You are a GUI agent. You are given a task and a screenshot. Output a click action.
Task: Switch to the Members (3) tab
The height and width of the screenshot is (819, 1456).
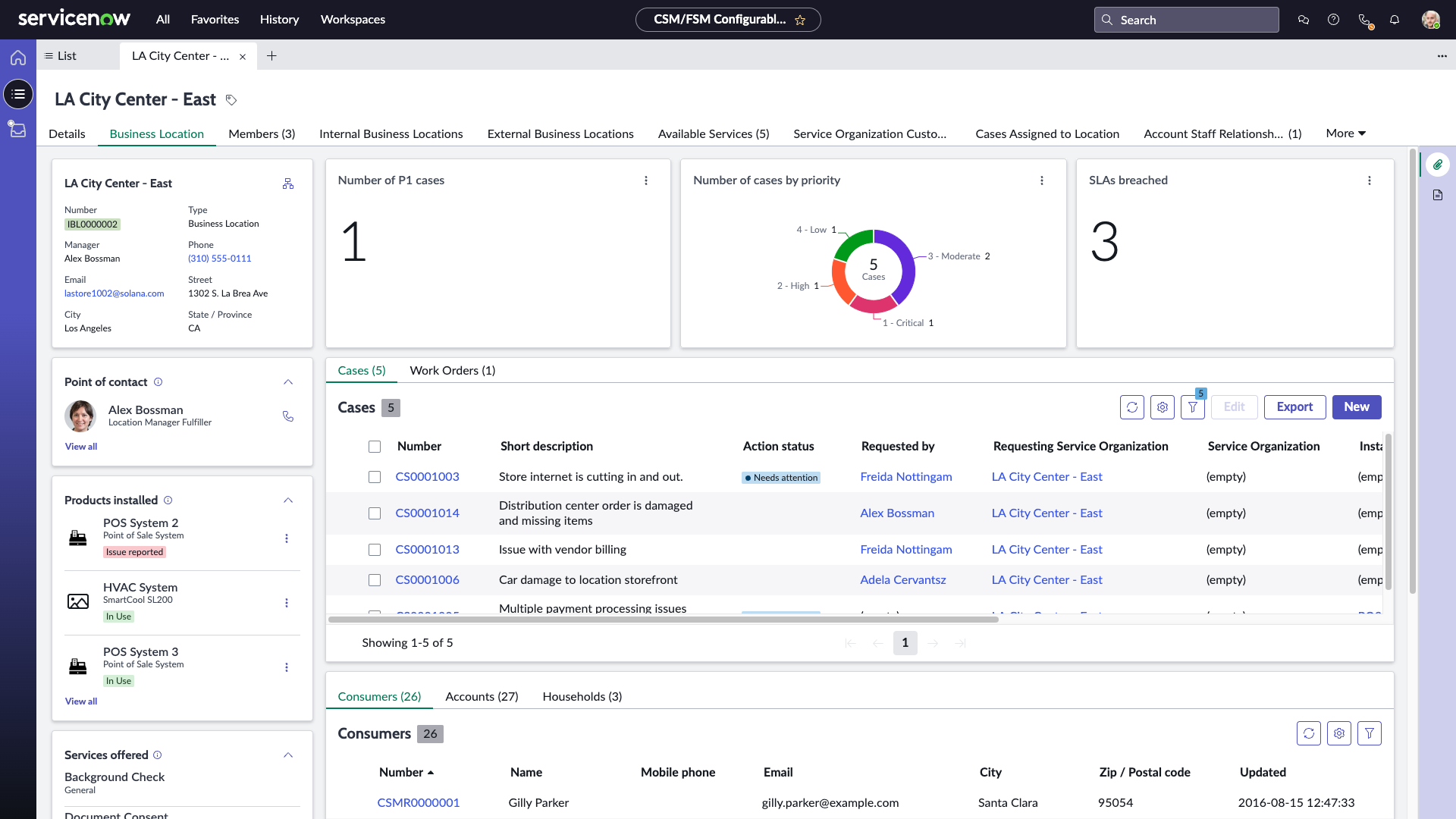[x=262, y=134]
